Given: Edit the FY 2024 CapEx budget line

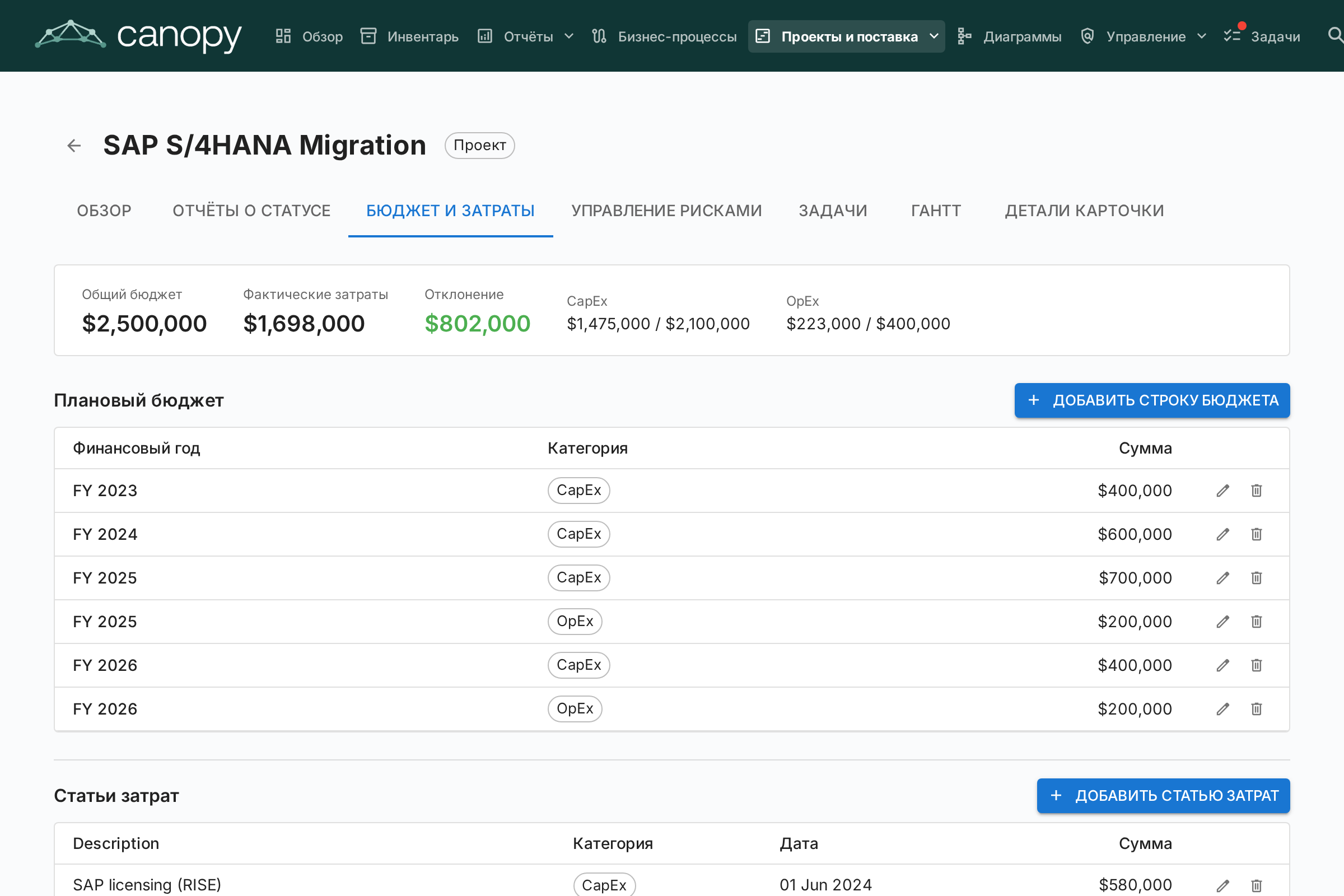Looking at the screenshot, I should [1223, 534].
